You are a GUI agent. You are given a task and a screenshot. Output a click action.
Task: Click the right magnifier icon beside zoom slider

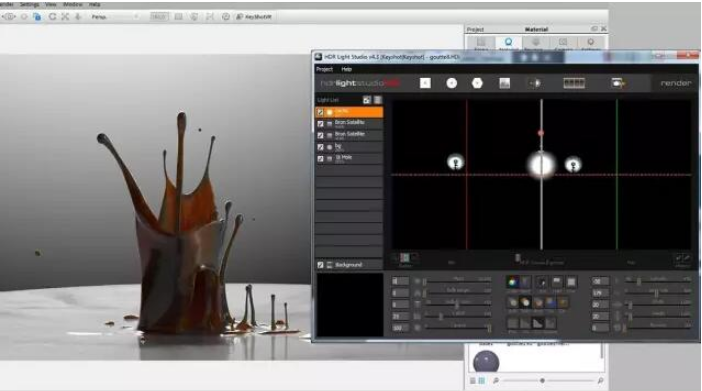pyautogui.click(x=600, y=380)
